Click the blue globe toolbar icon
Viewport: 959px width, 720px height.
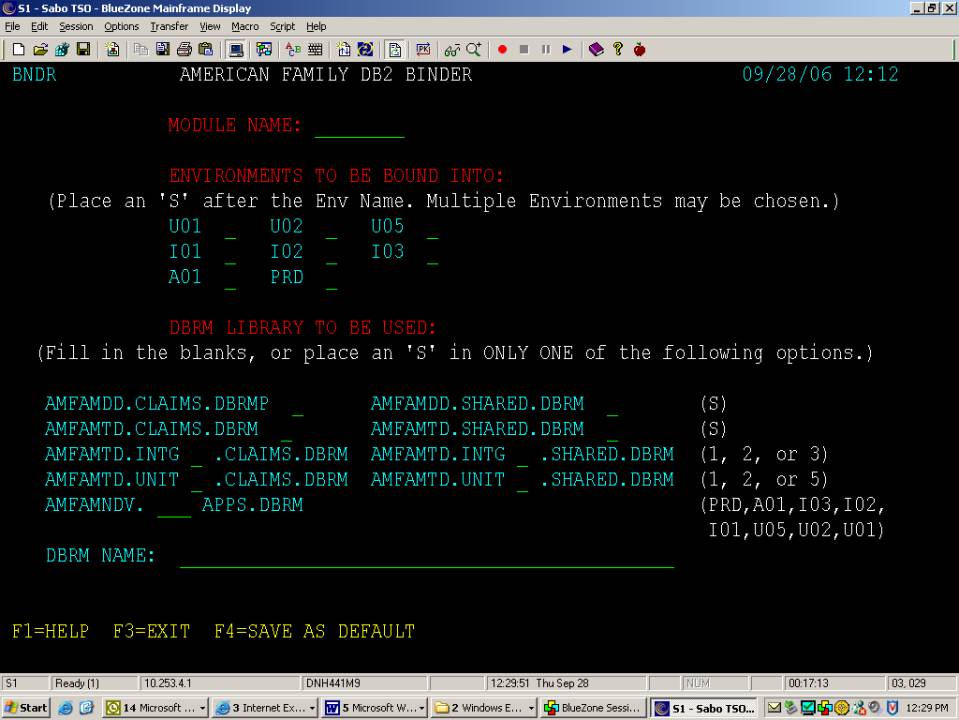tap(365, 50)
